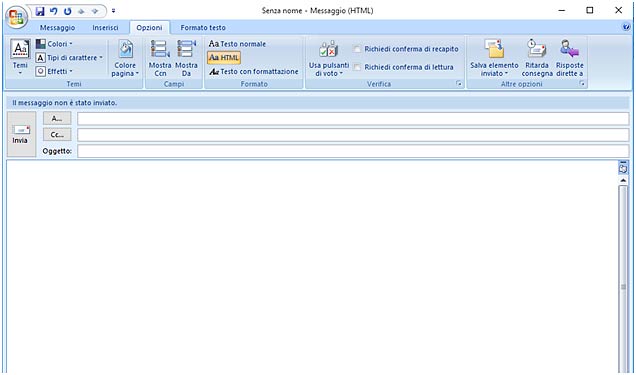636x375 pixels.
Task: Open Colore pagina color menu
Action: coord(125,58)
